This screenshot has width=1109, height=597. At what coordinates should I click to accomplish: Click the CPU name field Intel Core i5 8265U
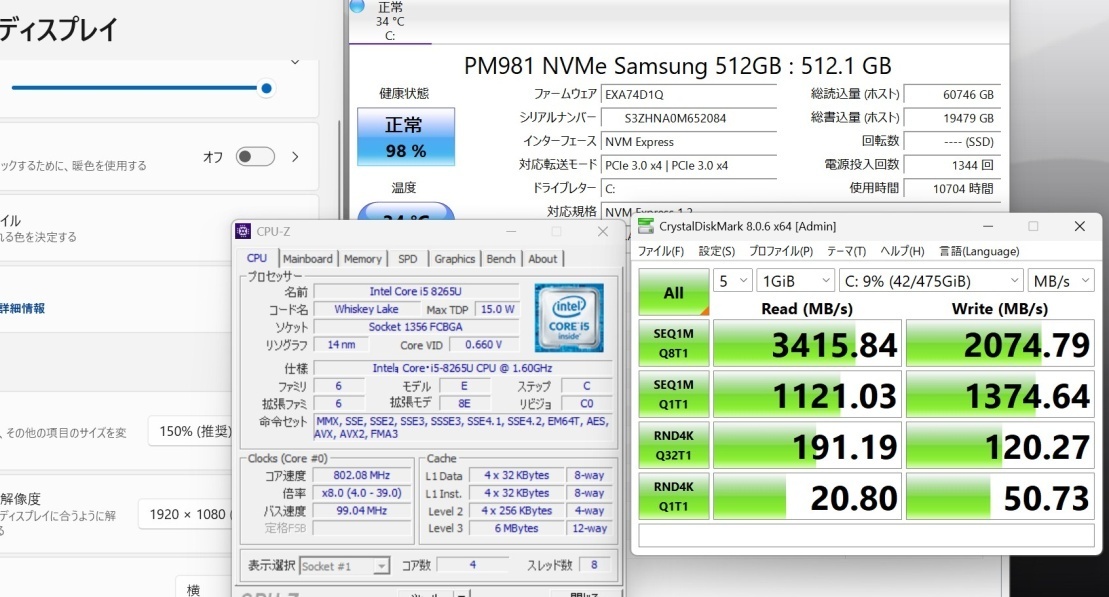pyautogui.click(x=416, y=291)
